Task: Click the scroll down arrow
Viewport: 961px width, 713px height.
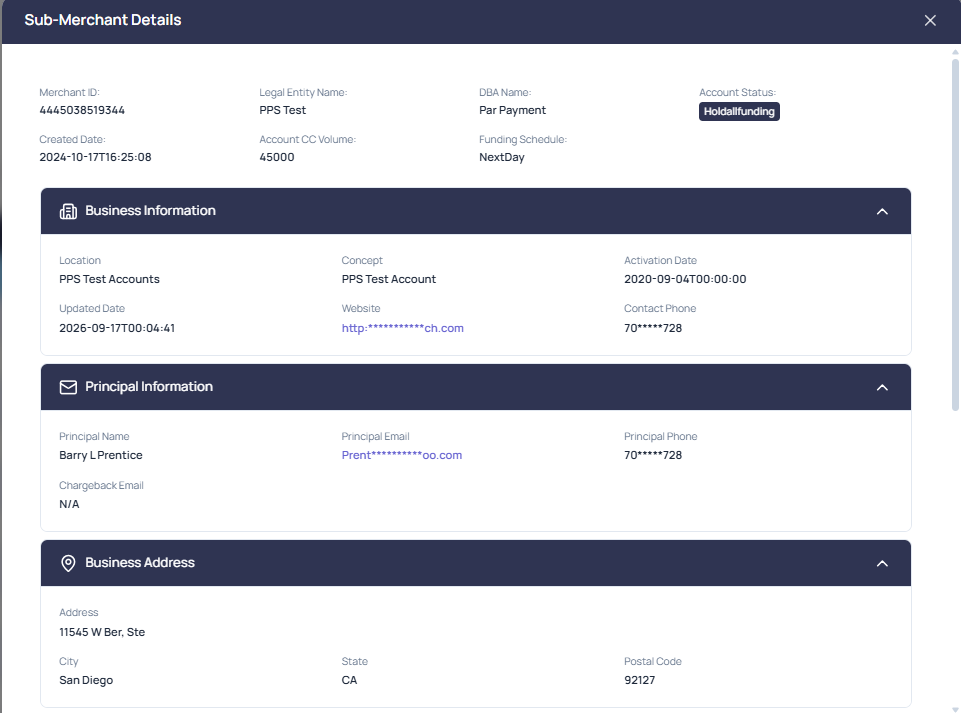Action: pyautogui.click(x=955, y=709)
